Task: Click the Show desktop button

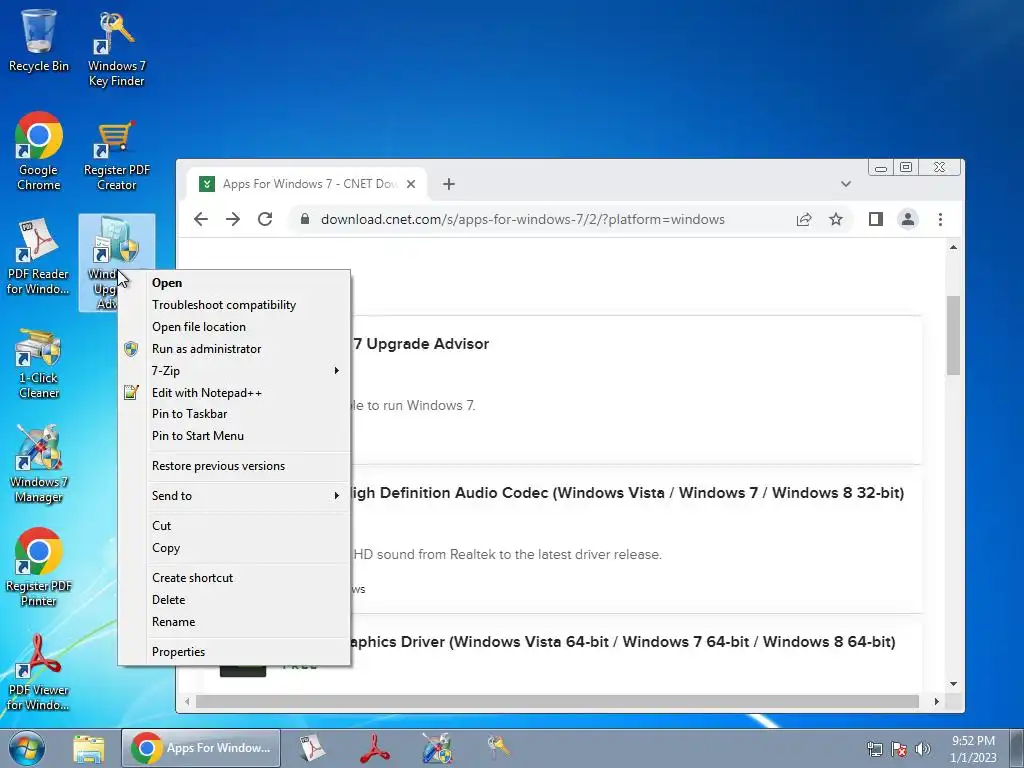Action: click(1017, 749)
